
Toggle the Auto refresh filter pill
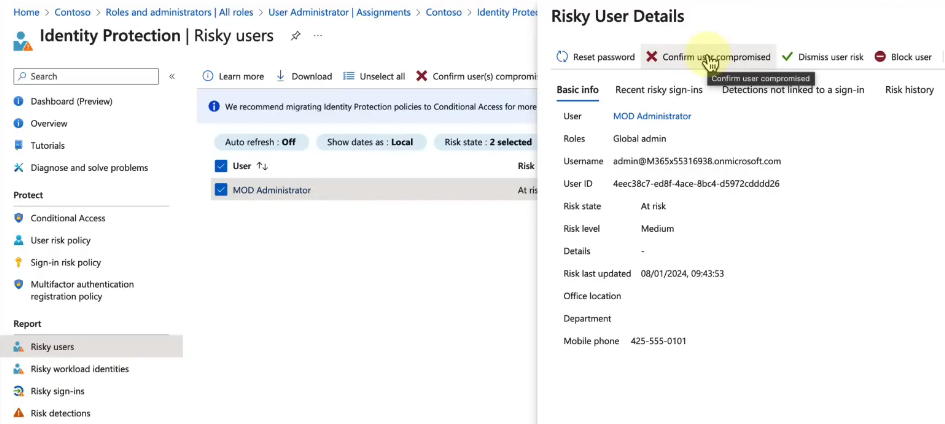tap(261, 142)
